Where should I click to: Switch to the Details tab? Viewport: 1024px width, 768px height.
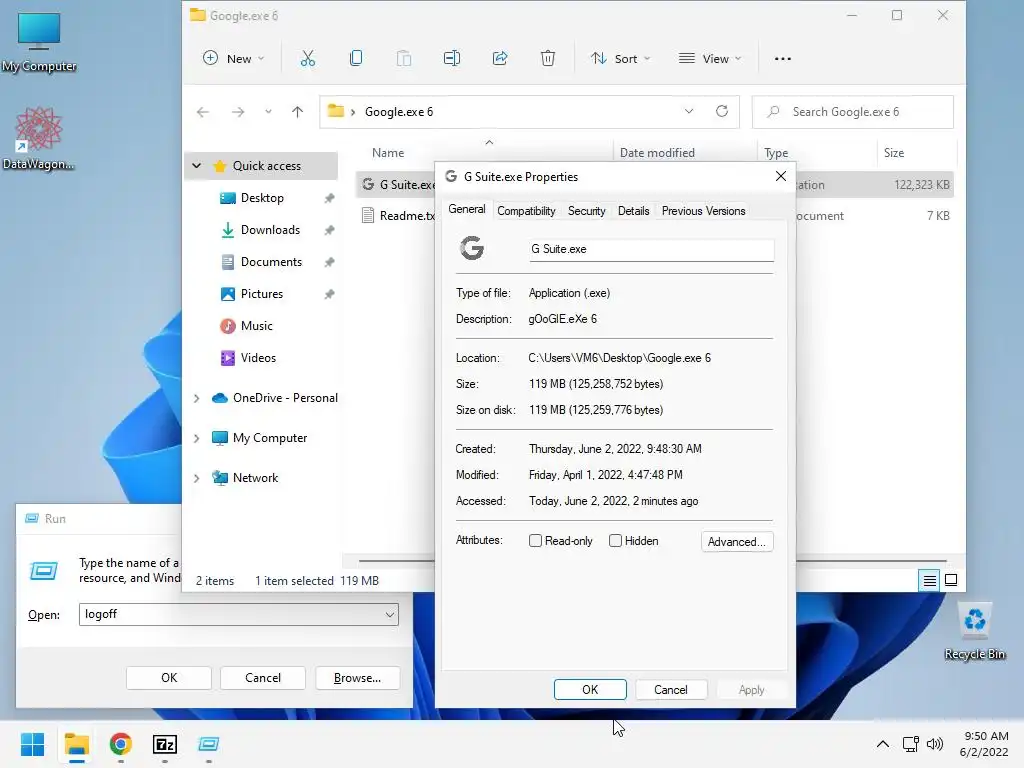pyautogui.click(x=633, y=211)
